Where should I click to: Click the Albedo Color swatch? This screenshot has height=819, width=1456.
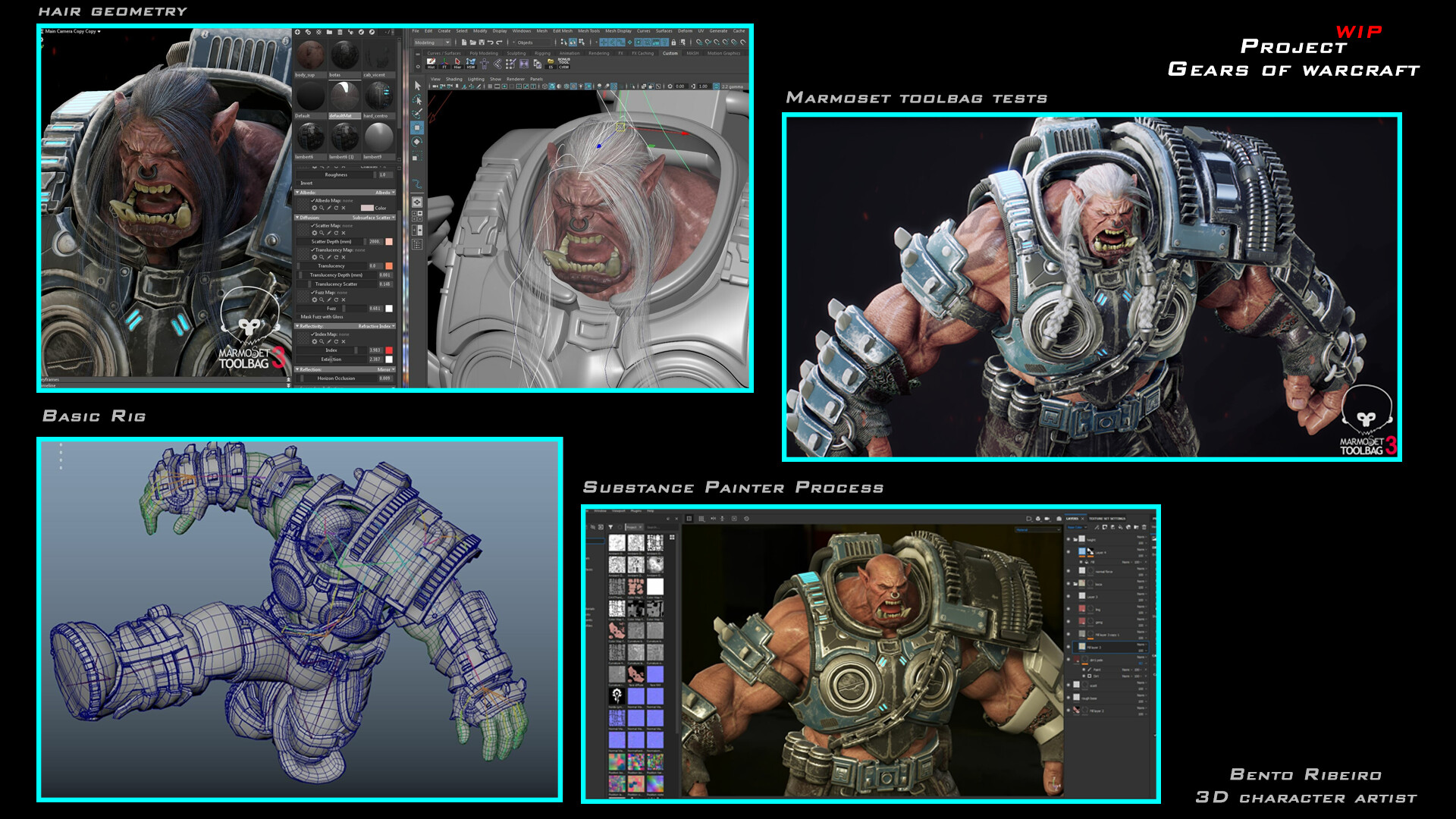(367, 208)
